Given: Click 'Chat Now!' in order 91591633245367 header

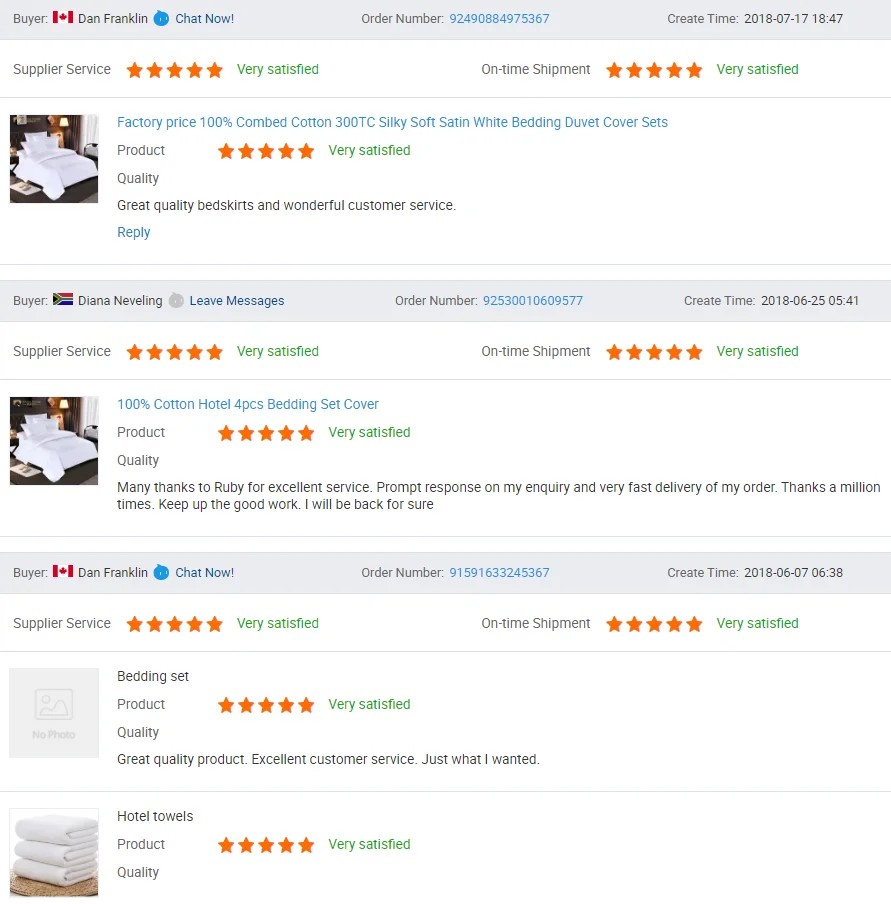Looking at the screenshot, I should (x=205, y=572).
